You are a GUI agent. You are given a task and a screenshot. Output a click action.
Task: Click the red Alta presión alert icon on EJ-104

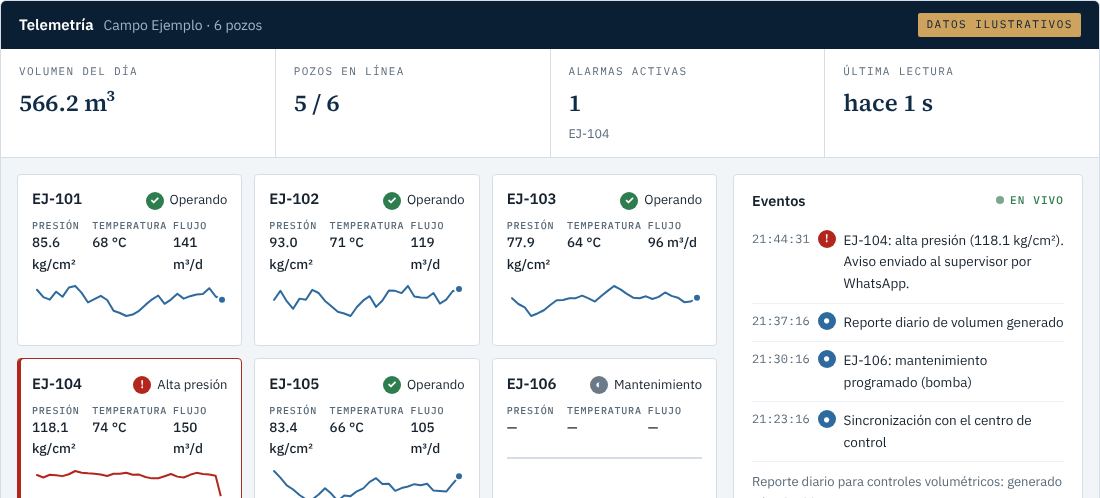tap(142, 385)
